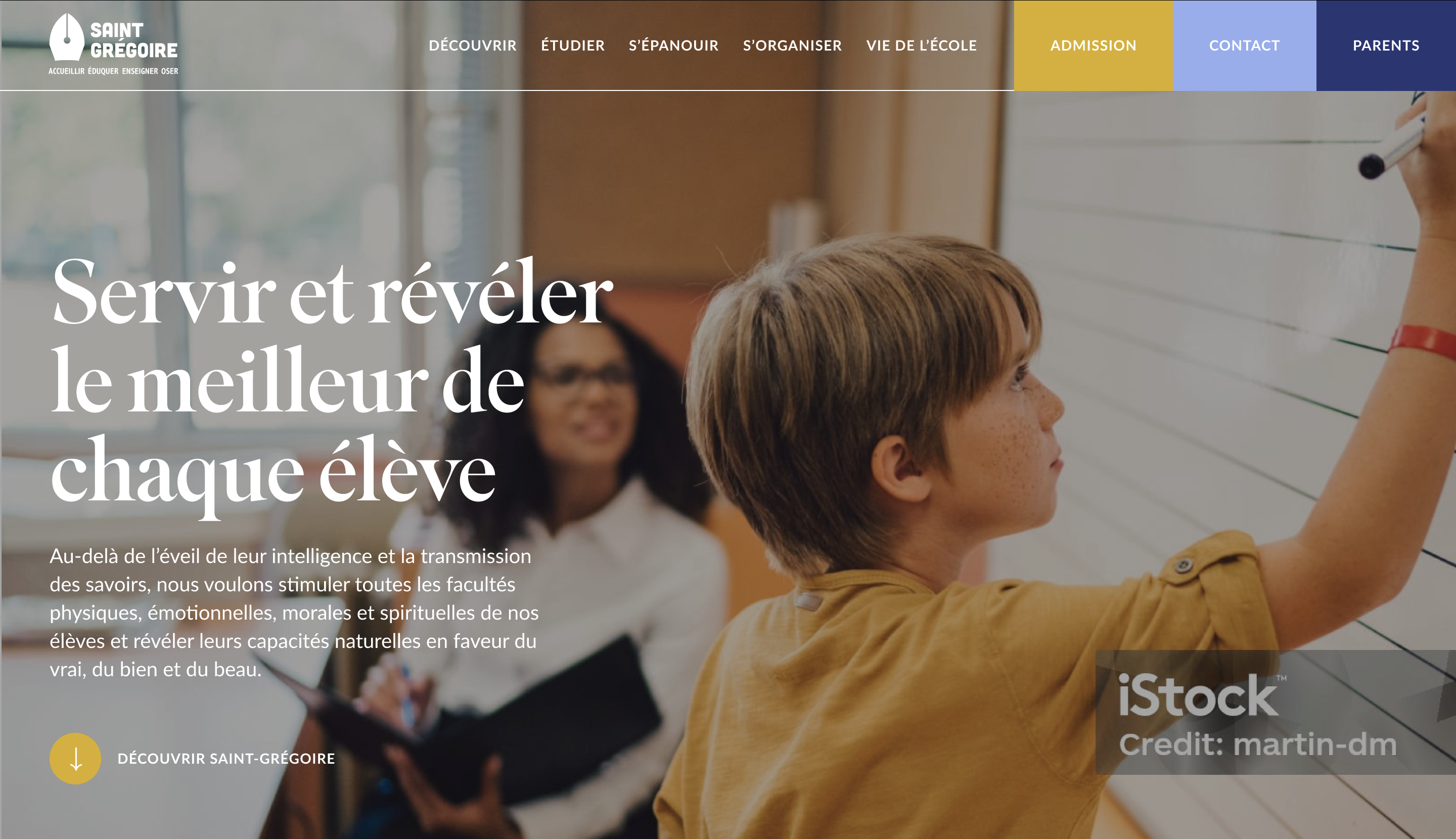The height and width of the screenshot is (839, 1456).
Task: Open the ÉTUDIER menu section
Action: pos(571,44)
